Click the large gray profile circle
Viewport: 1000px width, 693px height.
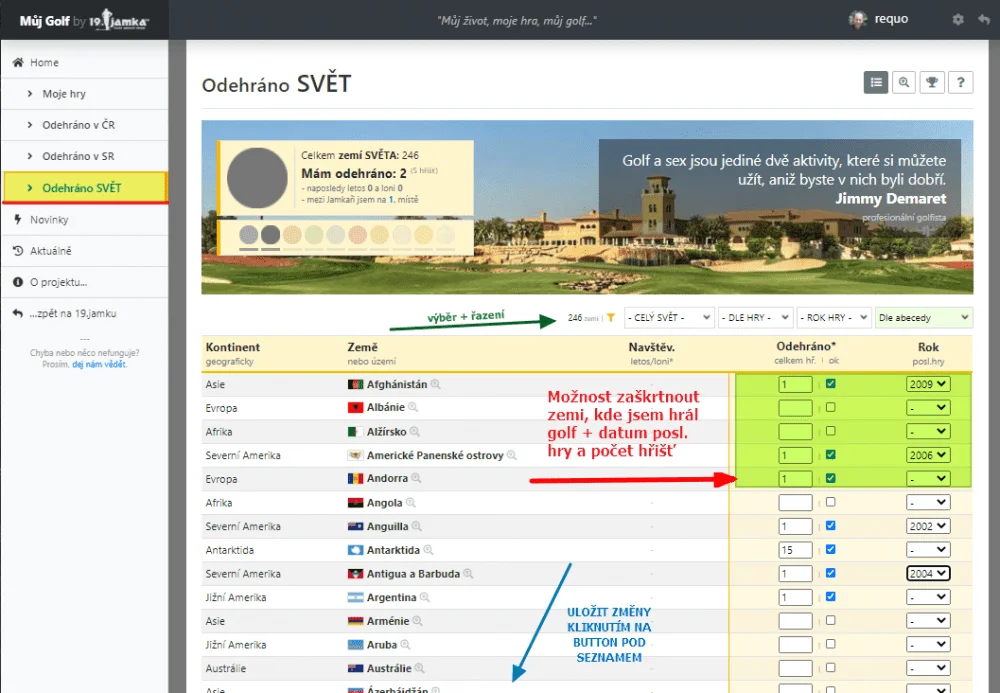[257, 178]
